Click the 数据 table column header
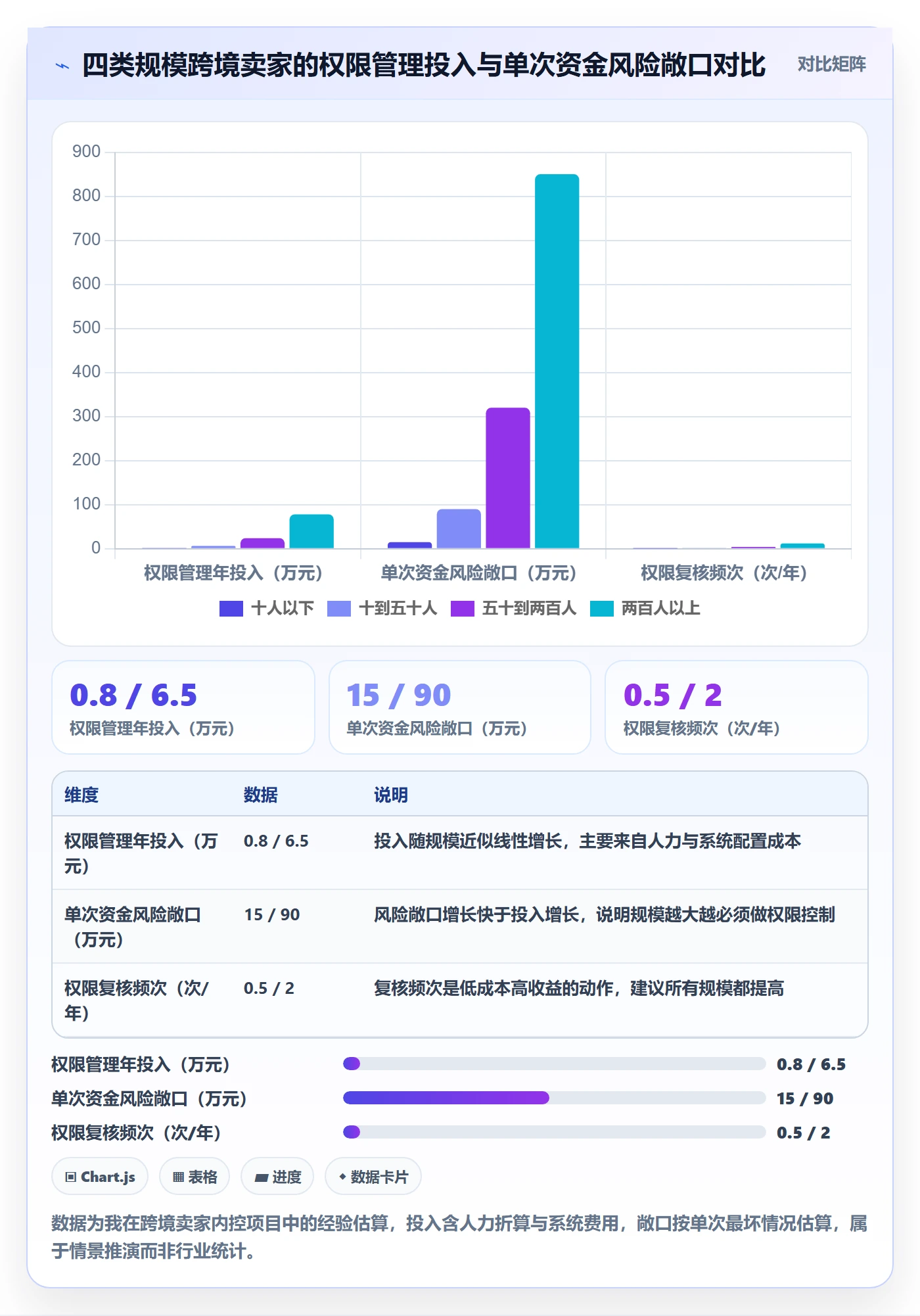Viewport: 920px width, 1316px height. [x=261, y=795]
